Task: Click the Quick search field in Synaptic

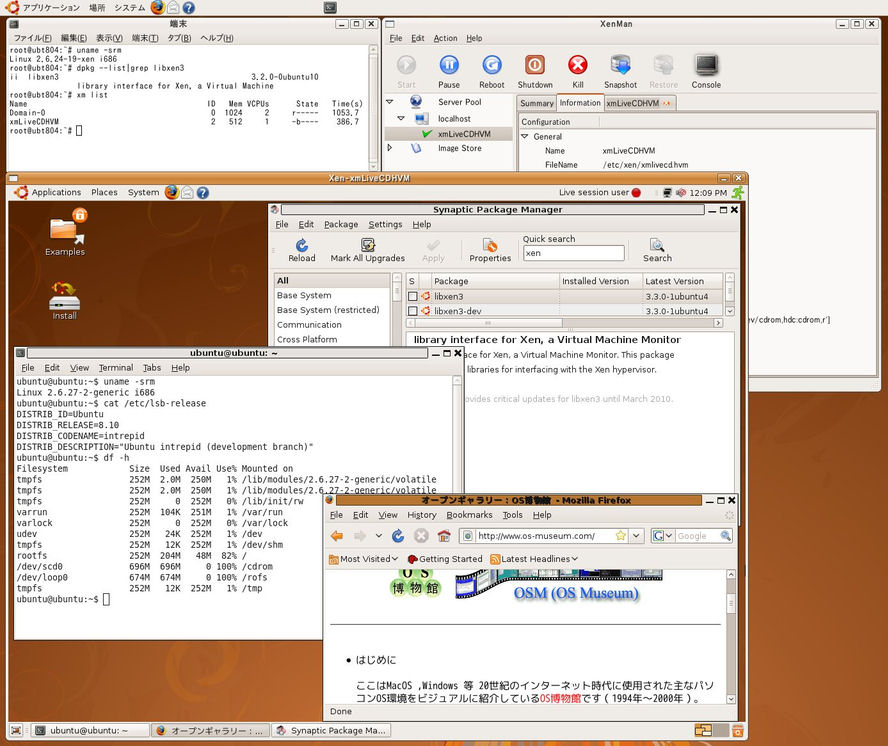Action: [573, 253]
